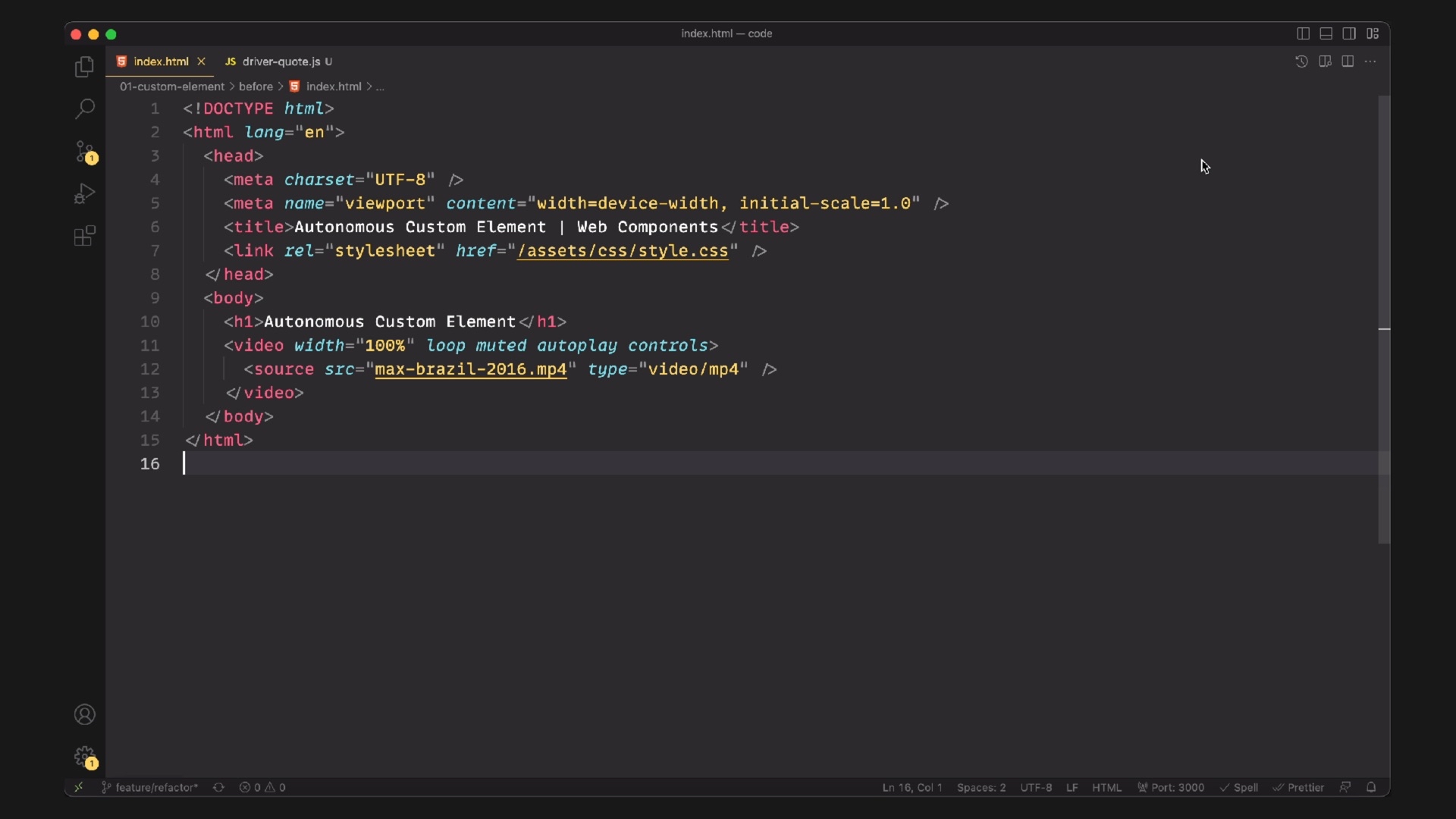Open the Spaces: 2 indentation selector
1456x819 pixels.
click(x=981, y=787)
